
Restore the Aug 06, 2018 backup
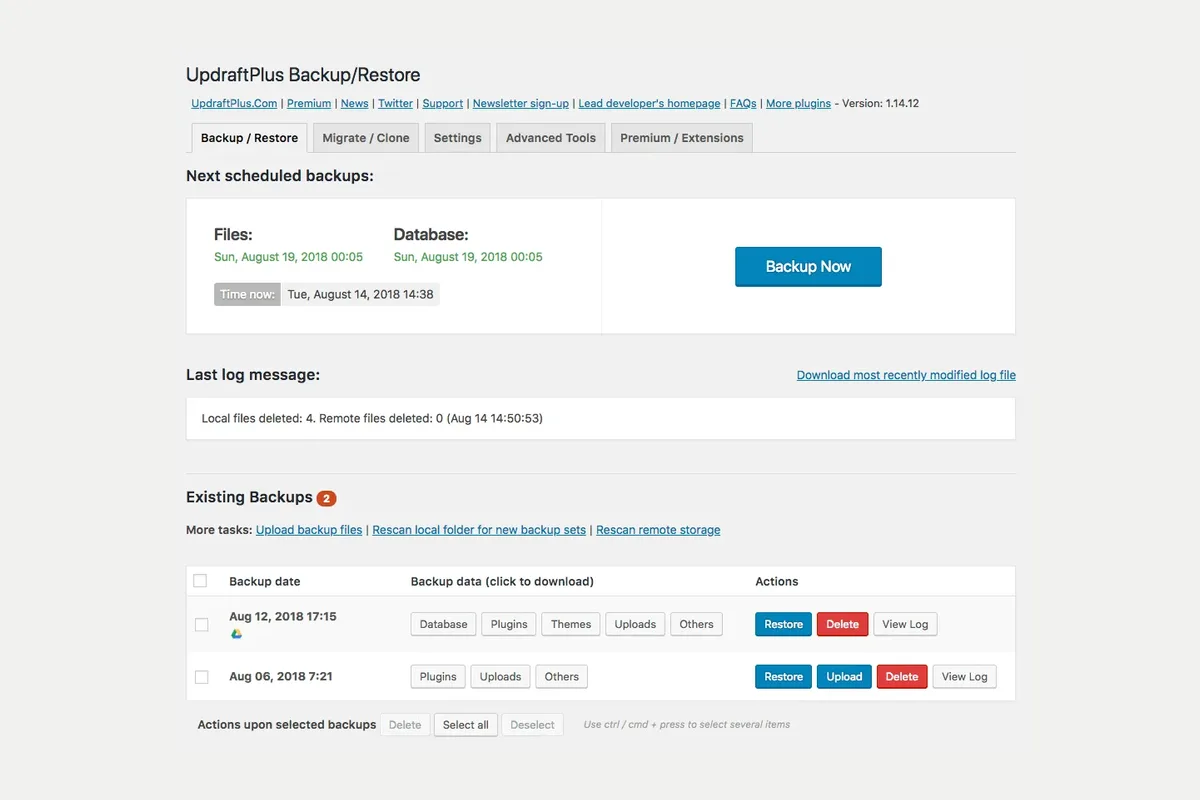[x=784, y=677]
